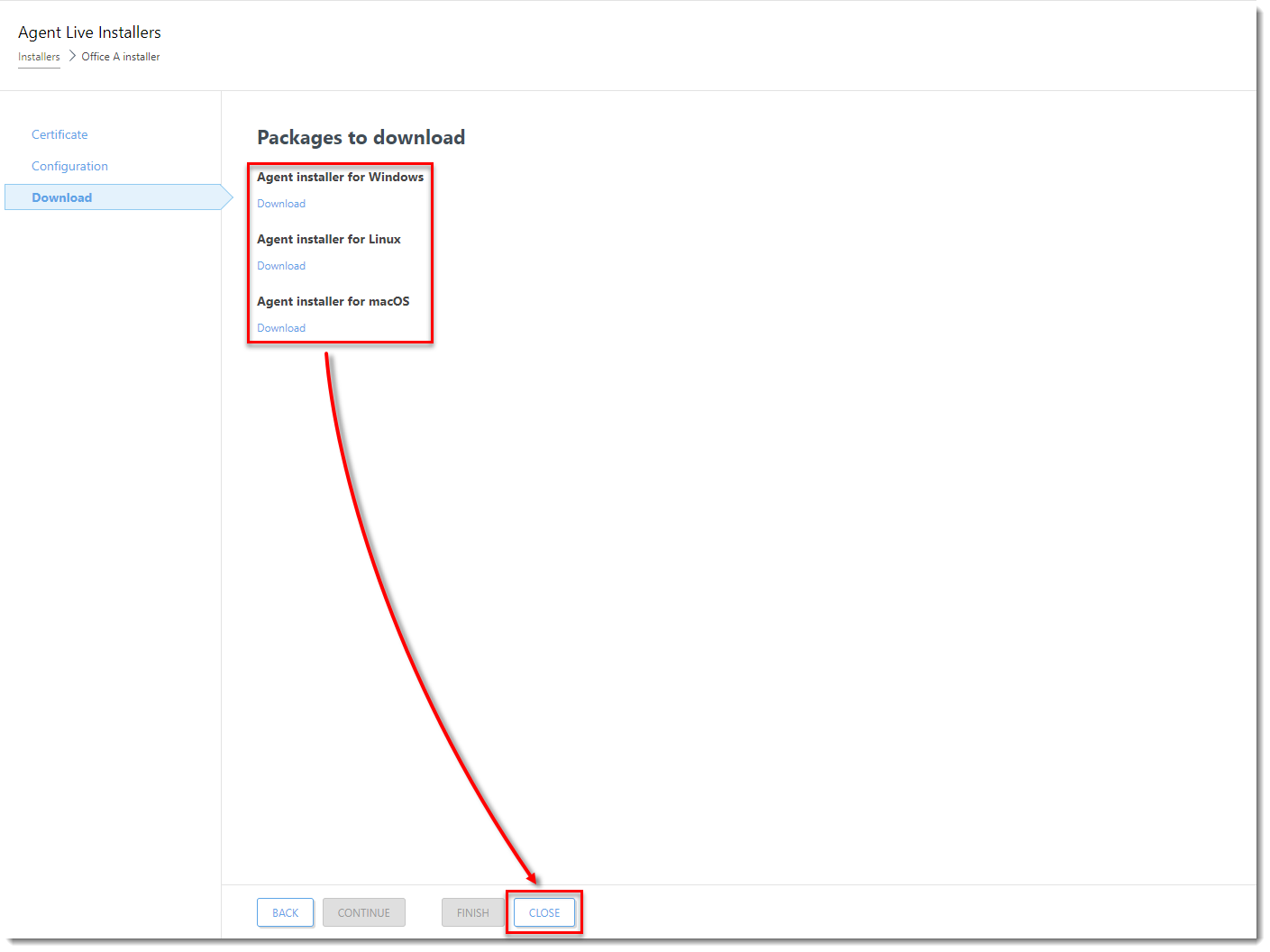Close the installer wizard with CLOSE
This screenshot has width=1270, height=952.
pos(544,912)
